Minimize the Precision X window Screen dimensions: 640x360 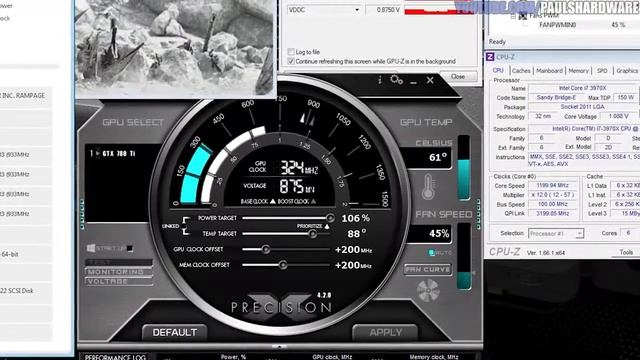pos(413,82)
